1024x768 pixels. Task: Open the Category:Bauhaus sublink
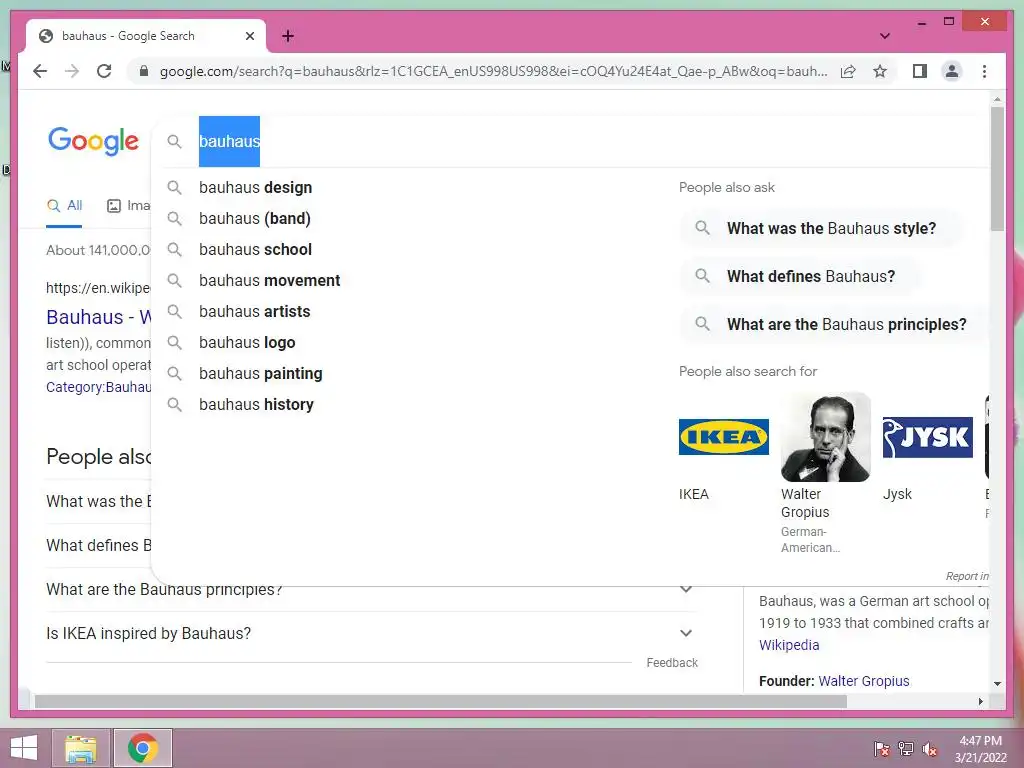point(98,387)
